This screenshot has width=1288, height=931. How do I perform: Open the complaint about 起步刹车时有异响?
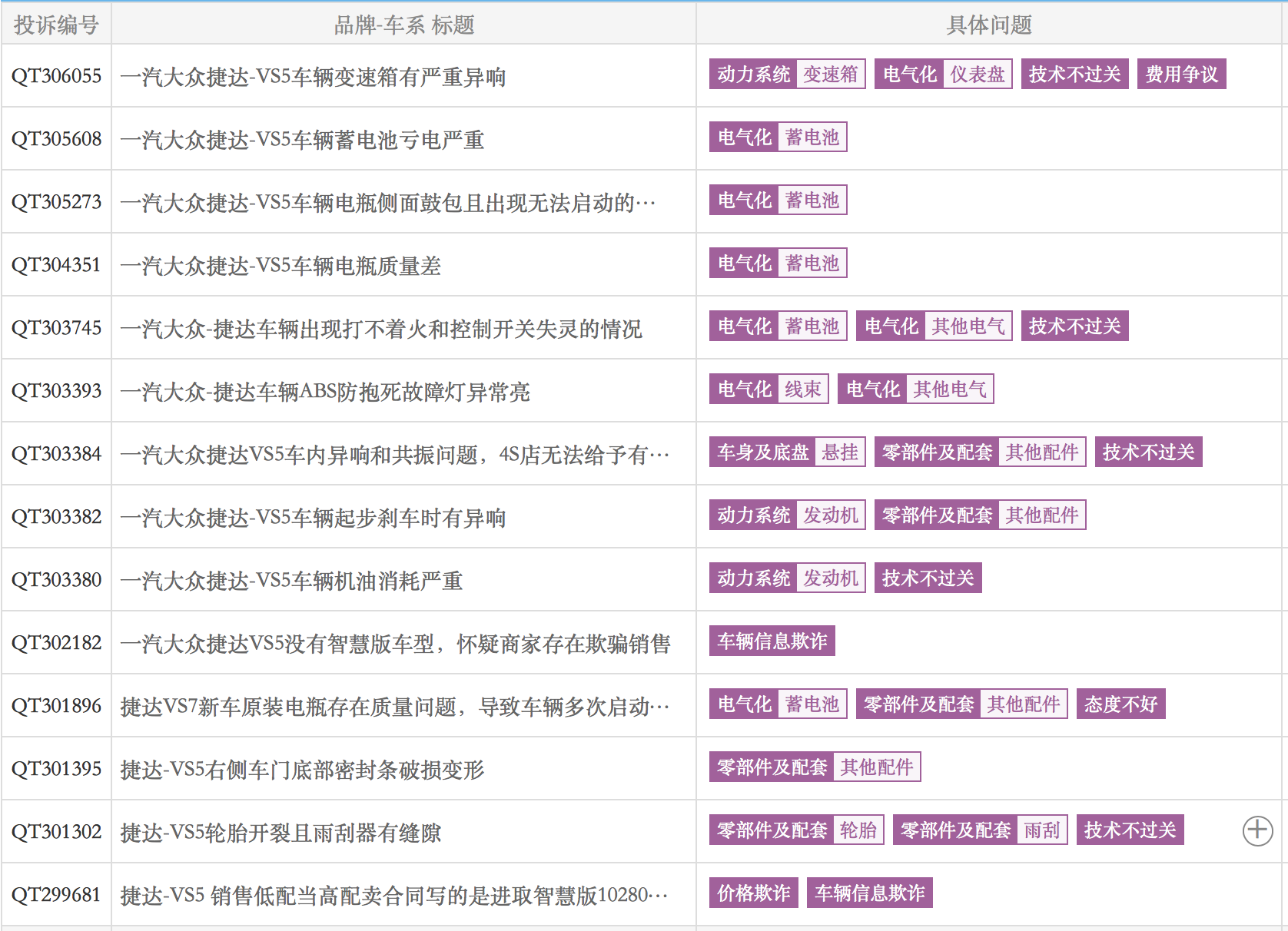tap(313, 518)
